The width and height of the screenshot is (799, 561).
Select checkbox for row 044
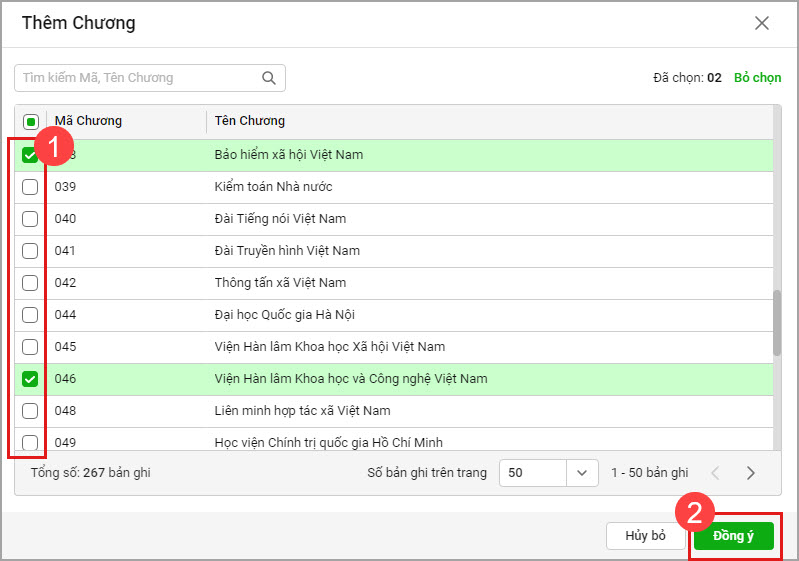pos(30,315)
